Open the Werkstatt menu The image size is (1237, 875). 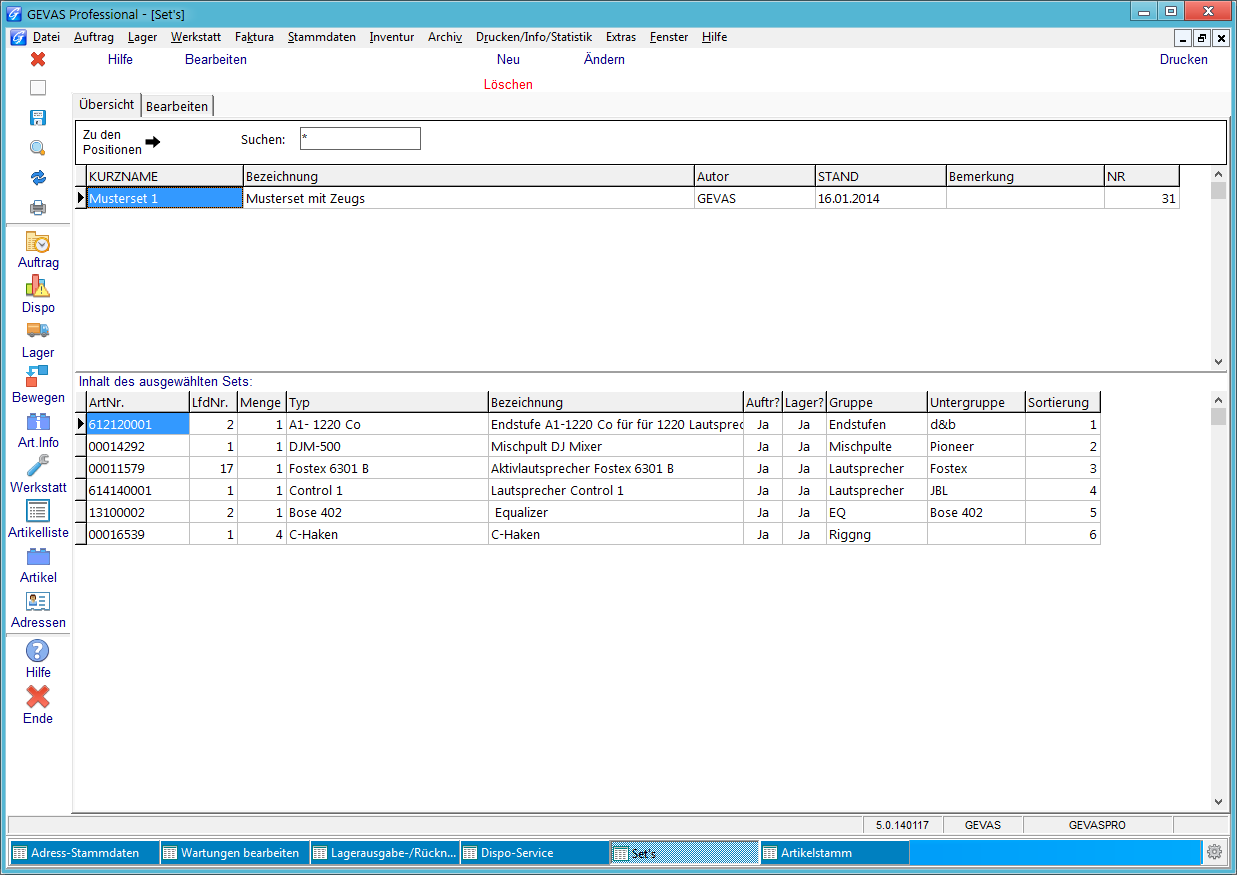[x=196, y=37]
